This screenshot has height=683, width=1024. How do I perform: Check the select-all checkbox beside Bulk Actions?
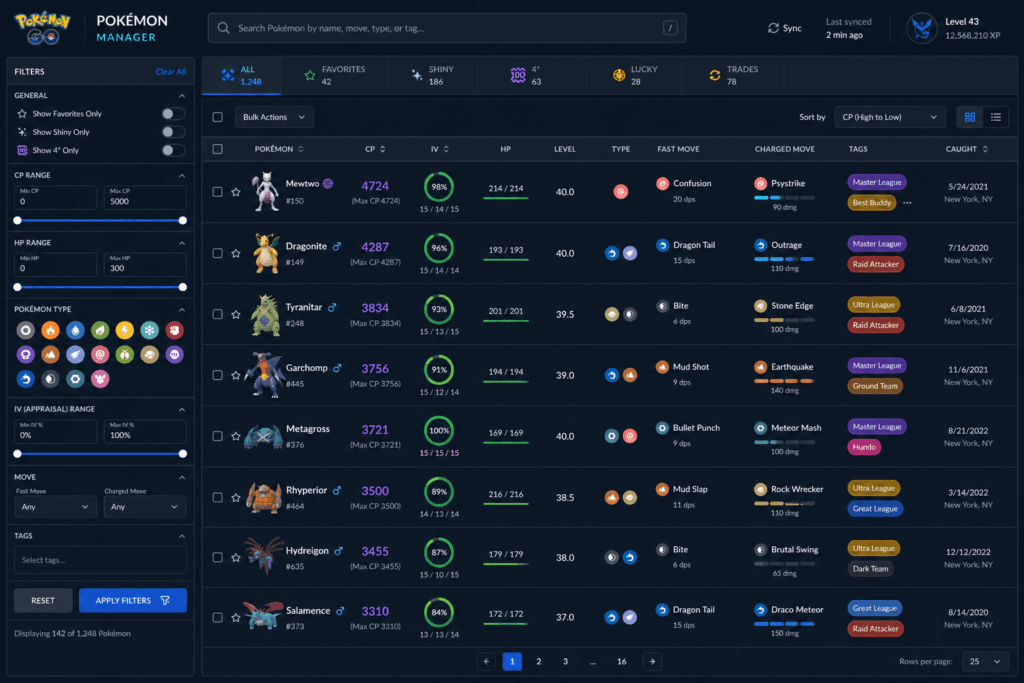217,118
